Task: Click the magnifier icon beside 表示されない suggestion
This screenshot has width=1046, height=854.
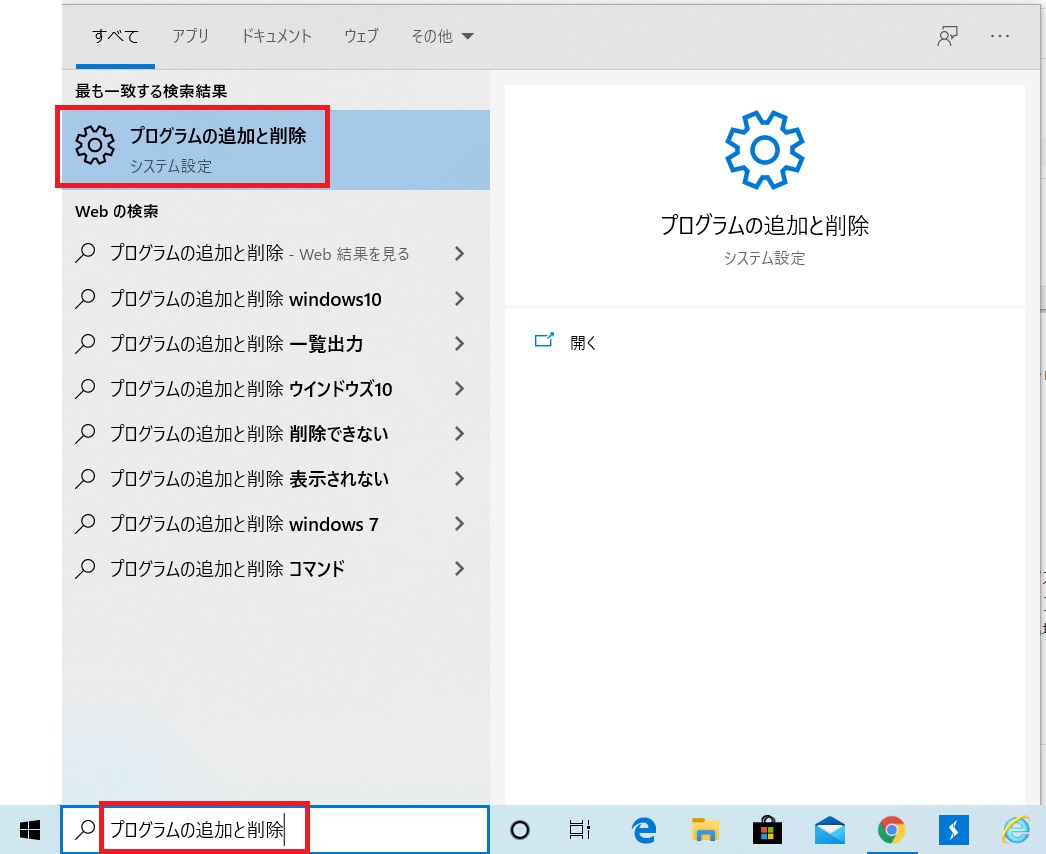Action: tap(85, 478)
